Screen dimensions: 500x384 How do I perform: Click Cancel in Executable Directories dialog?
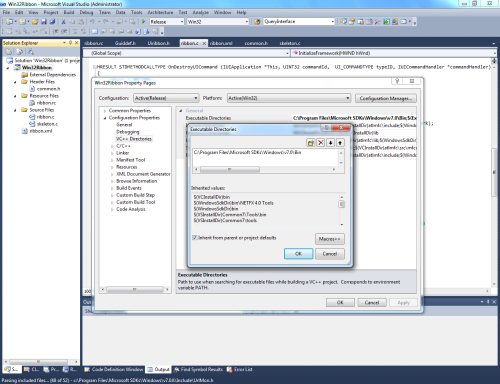[330, 254]
